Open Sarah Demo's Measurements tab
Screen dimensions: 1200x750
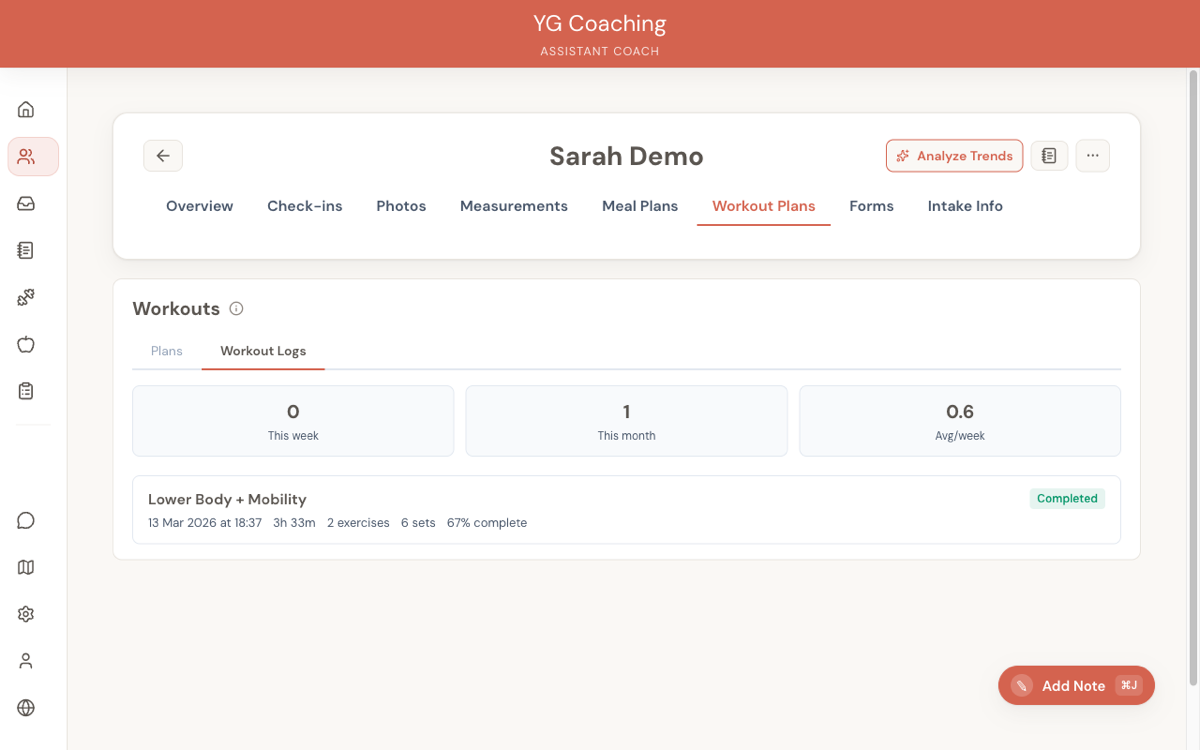pyautogui.click(x=514, y=206)
